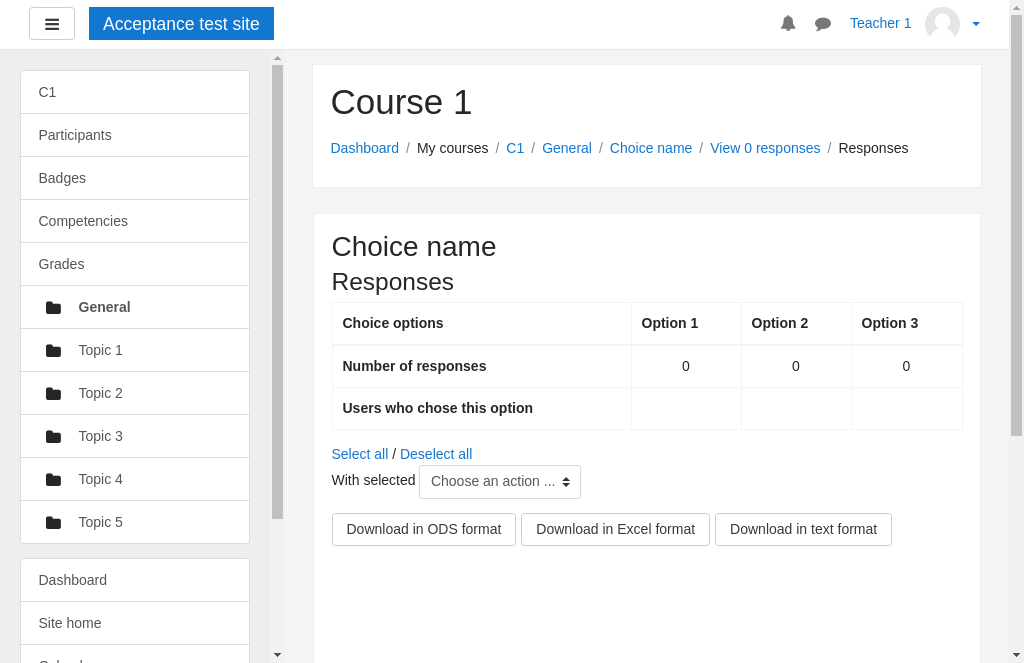Click the General folder icon in sidebar
This screenshot has height=663, width=1024.
(54, 308)
